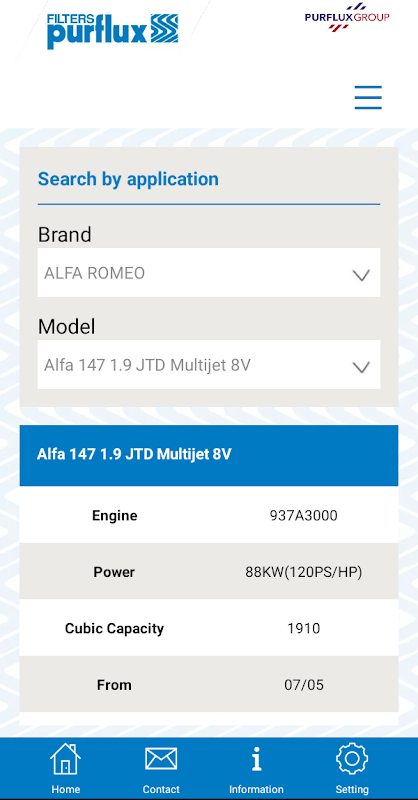Tap the Home house icon

(x=66, y=759)
